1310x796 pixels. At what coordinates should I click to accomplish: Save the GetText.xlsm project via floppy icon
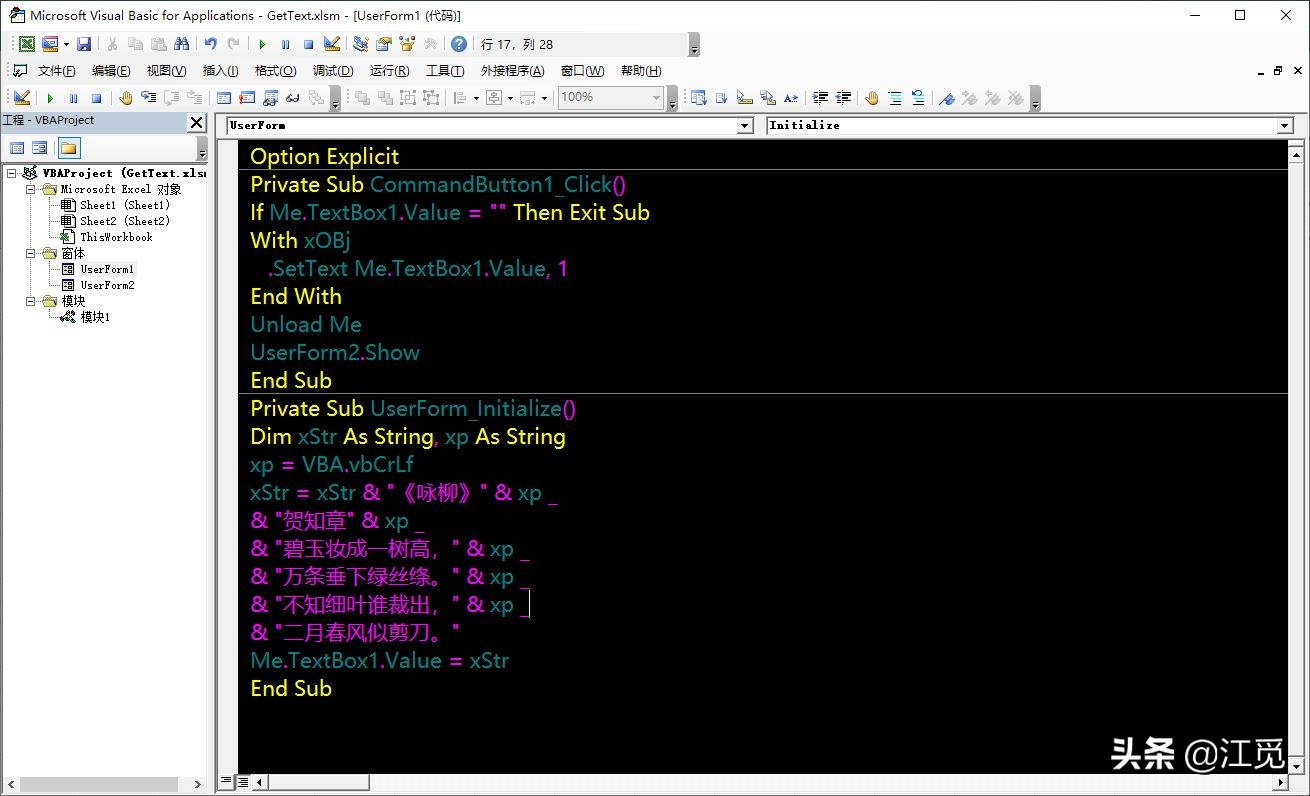point(84,44)
